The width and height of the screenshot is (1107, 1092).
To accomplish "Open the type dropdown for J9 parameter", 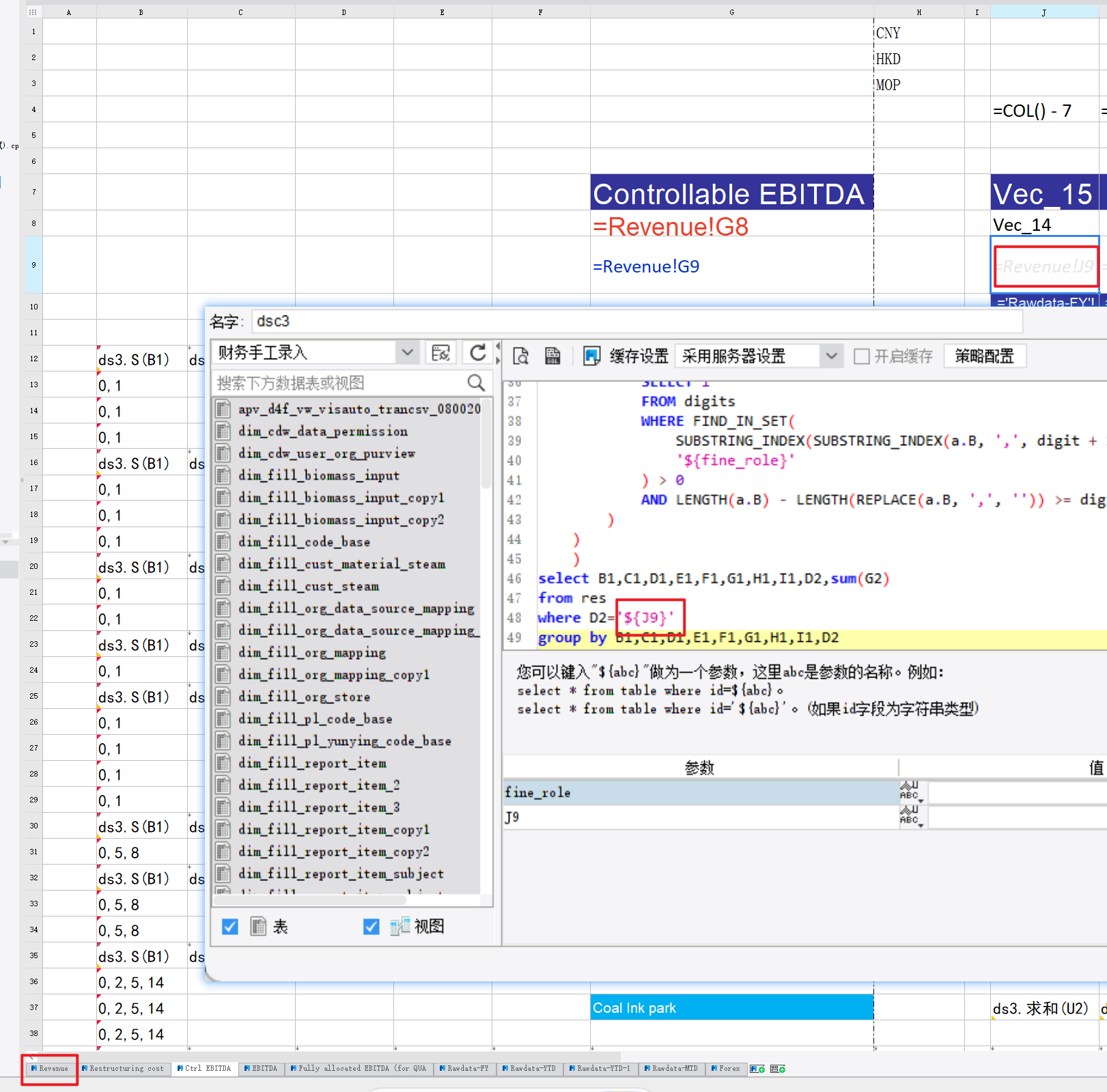I will [x=921, y=825].
